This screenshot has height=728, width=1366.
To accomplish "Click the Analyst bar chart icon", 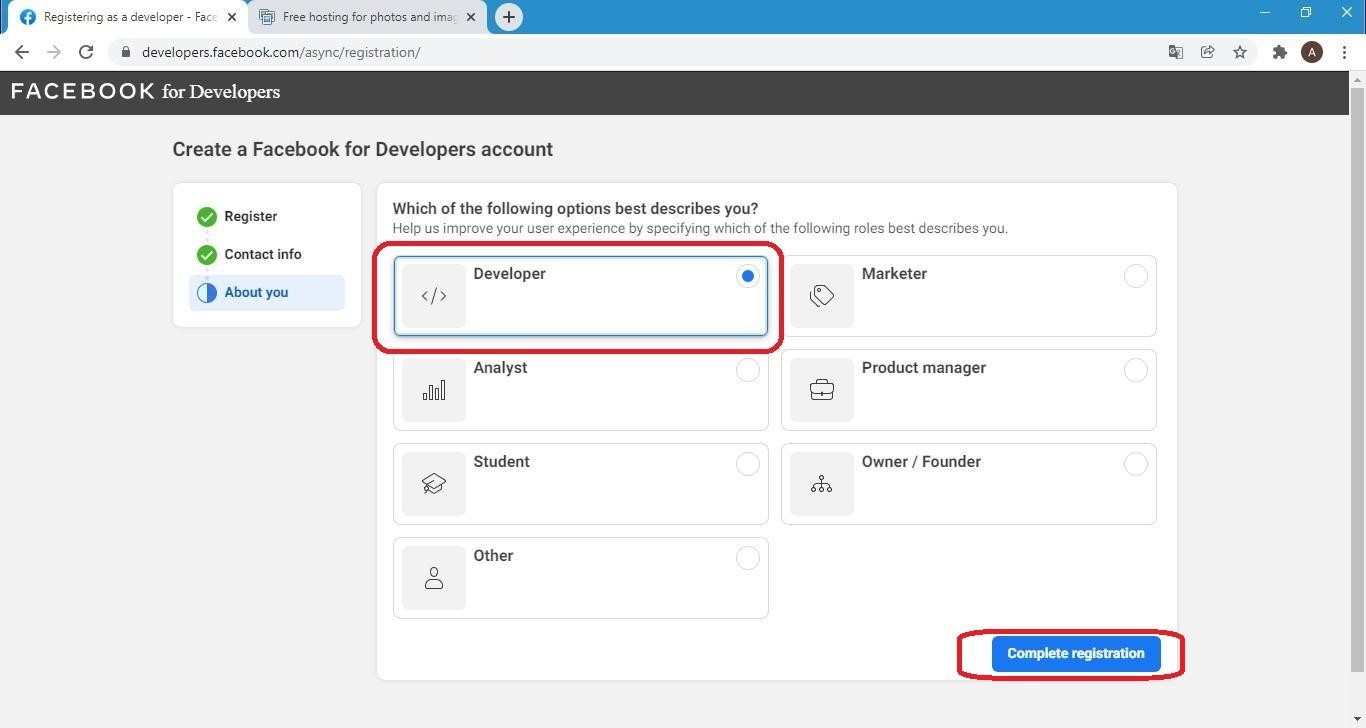I will (x=434, y=390).
